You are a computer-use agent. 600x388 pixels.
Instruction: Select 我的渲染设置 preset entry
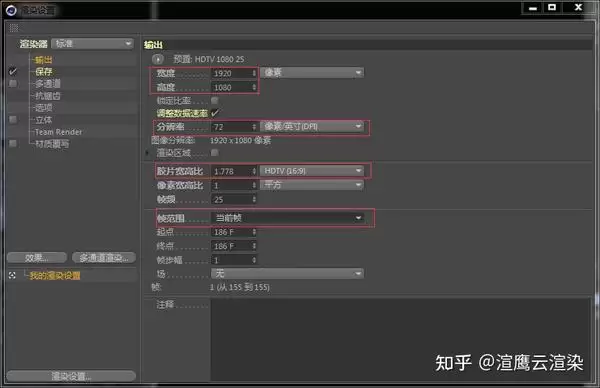(x=55, y=276)
